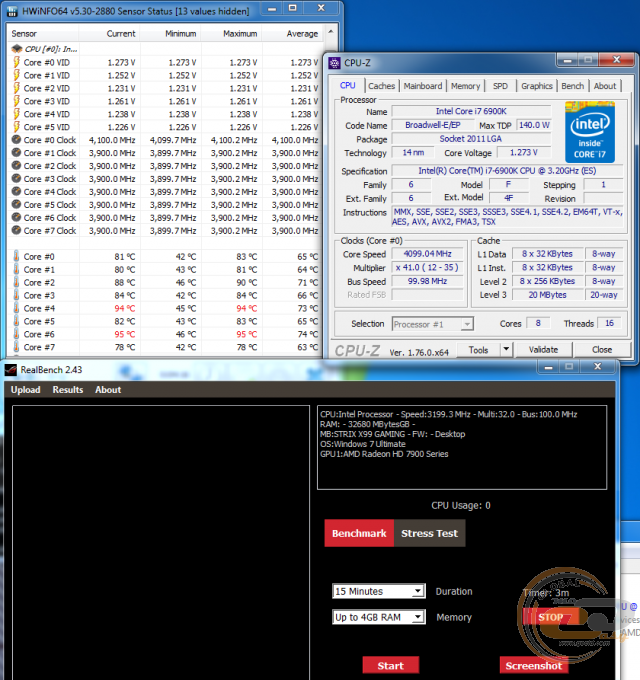640x680 pixels.
Task: Click the Tools button in CPU-Z
Action: coord(478,350)
